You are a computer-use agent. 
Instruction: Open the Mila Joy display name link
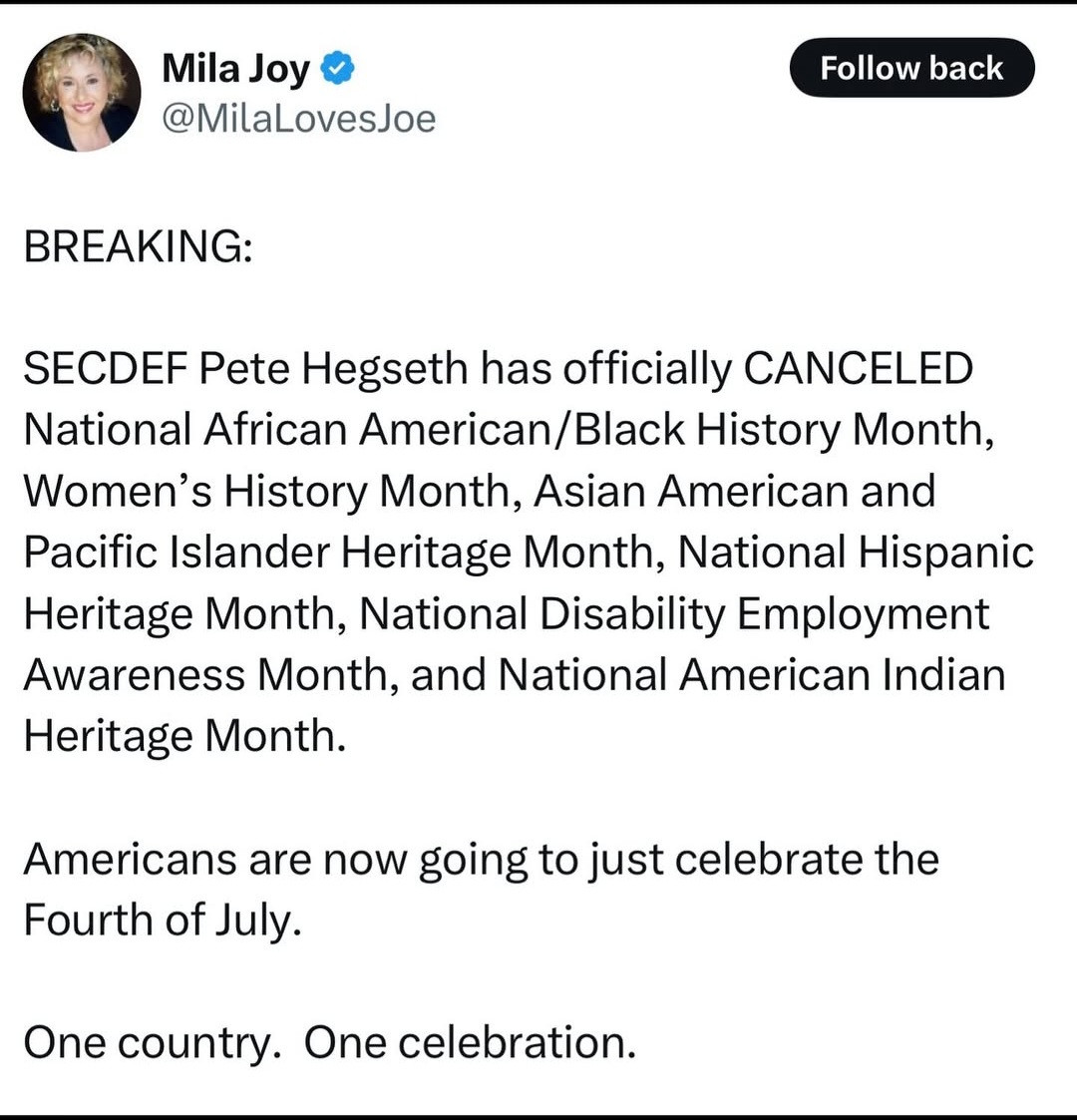(x=235, y=70)
